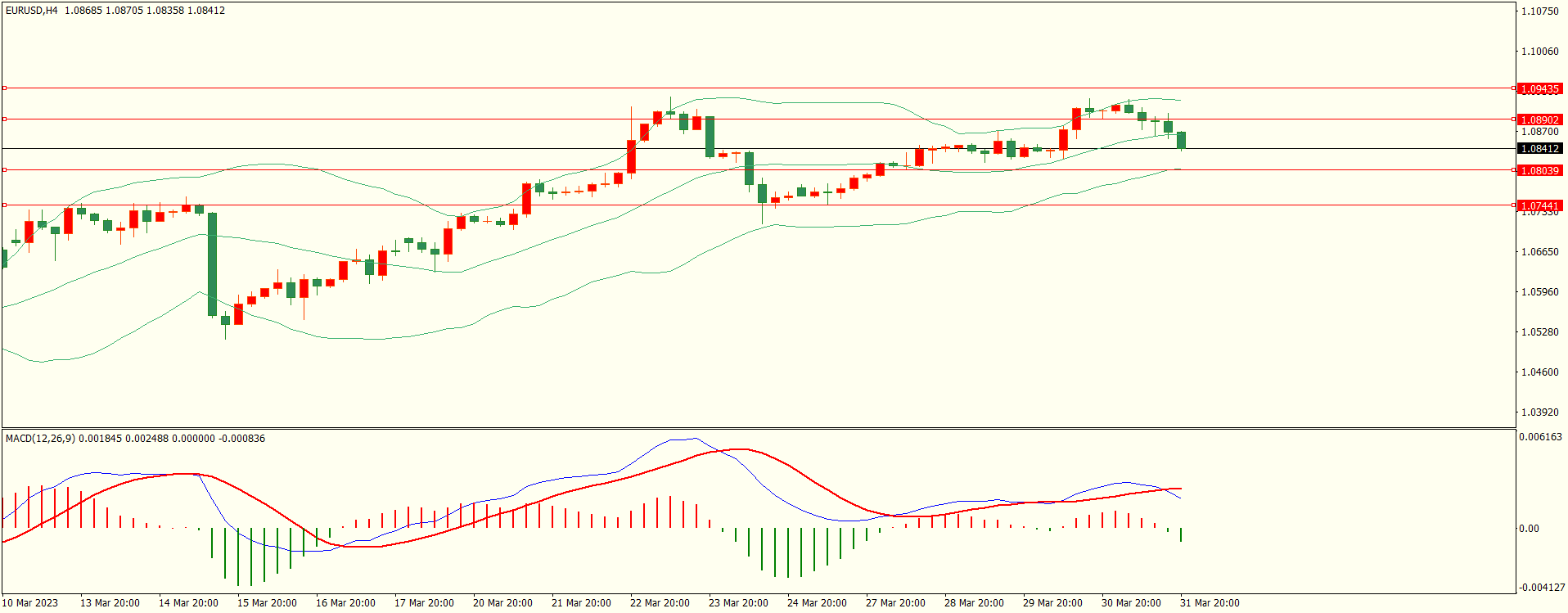The height and width of the screenshot is (613, 1568).
Task: Click the large green candle on 14 Mar
Action: [x=213, y=264]
